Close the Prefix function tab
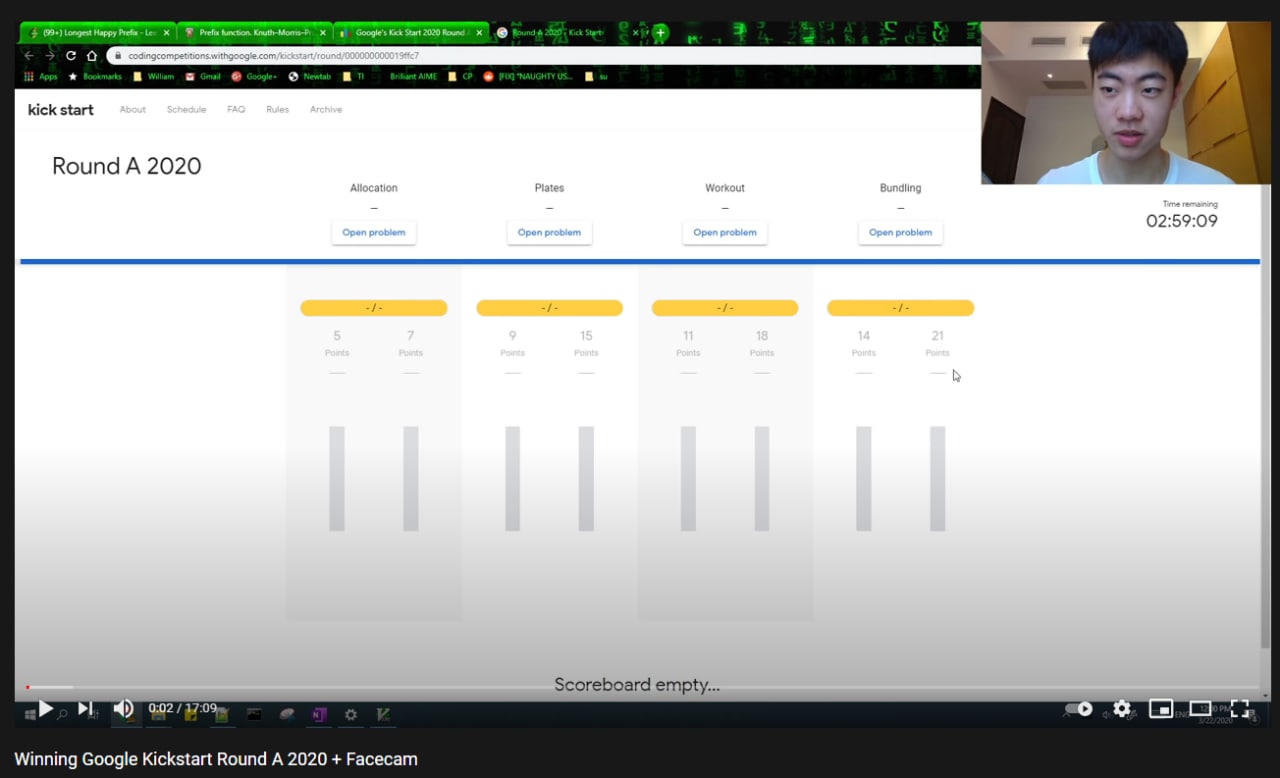1280x778 pixels. point(322,33)
